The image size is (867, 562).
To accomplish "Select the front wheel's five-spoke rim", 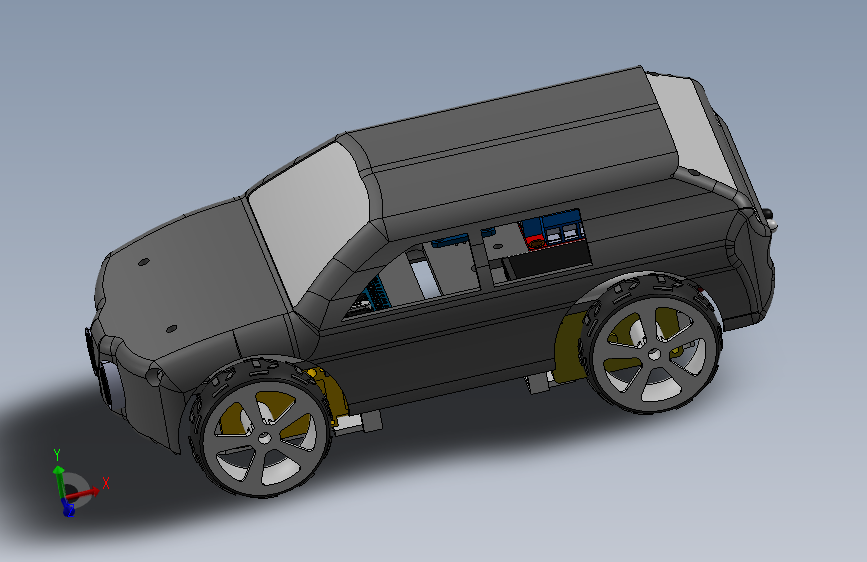I will pos(264,437).
